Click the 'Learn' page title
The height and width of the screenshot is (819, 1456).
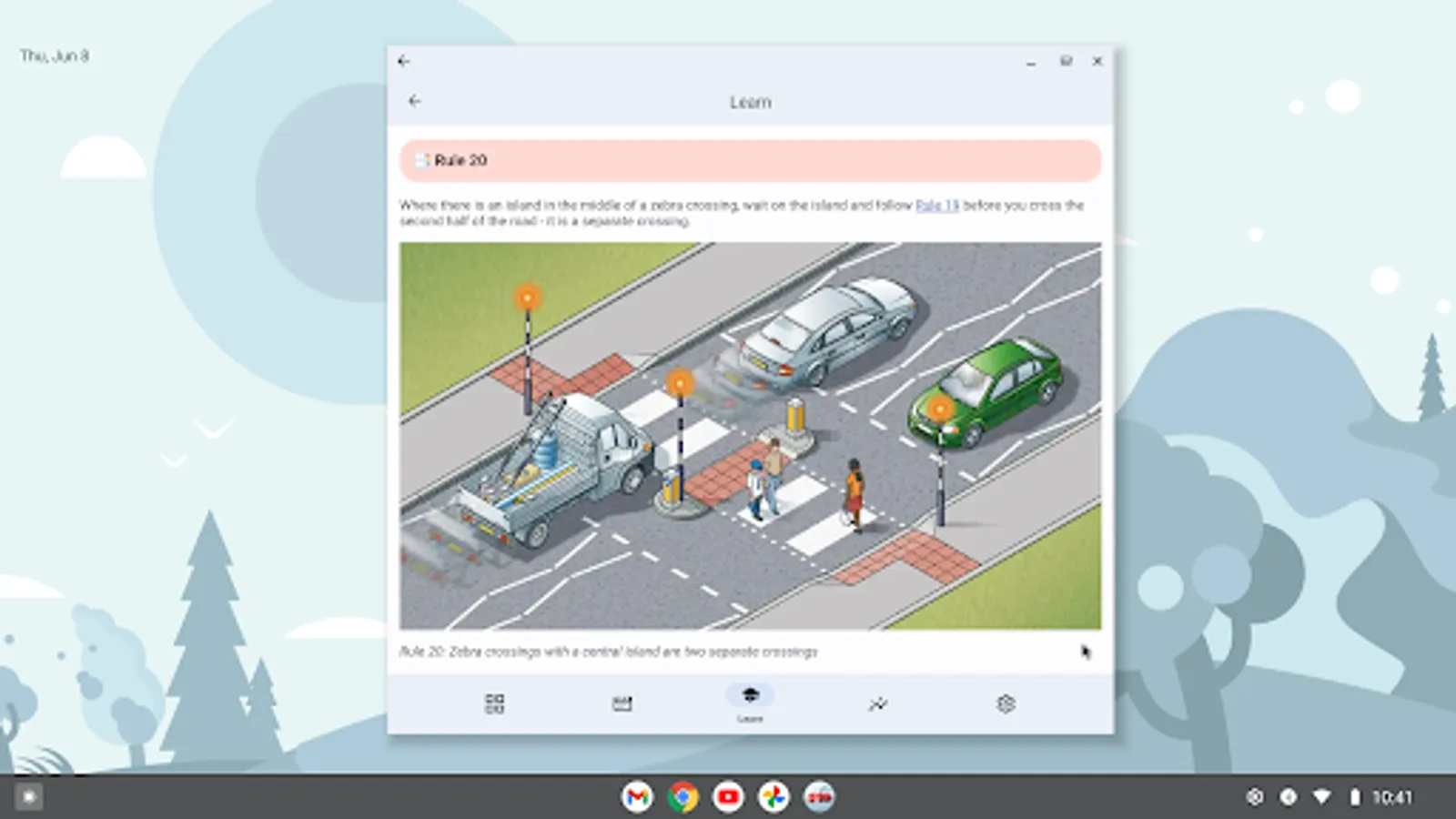[x=751, y=102]
